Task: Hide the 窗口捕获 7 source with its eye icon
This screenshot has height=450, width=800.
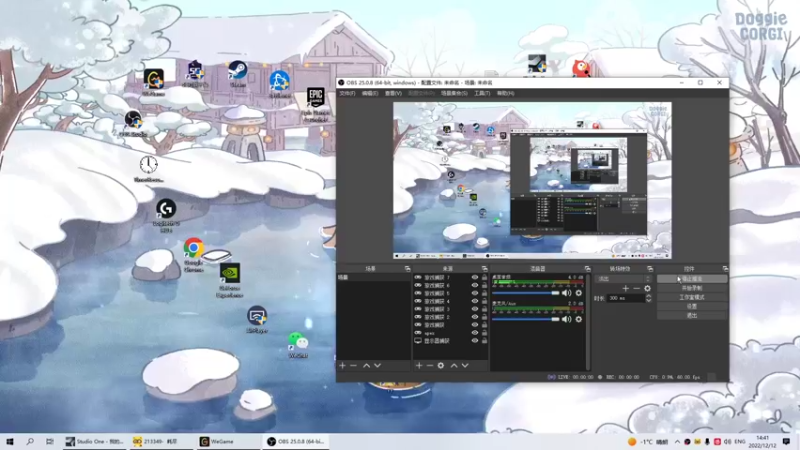Action: 475,278
